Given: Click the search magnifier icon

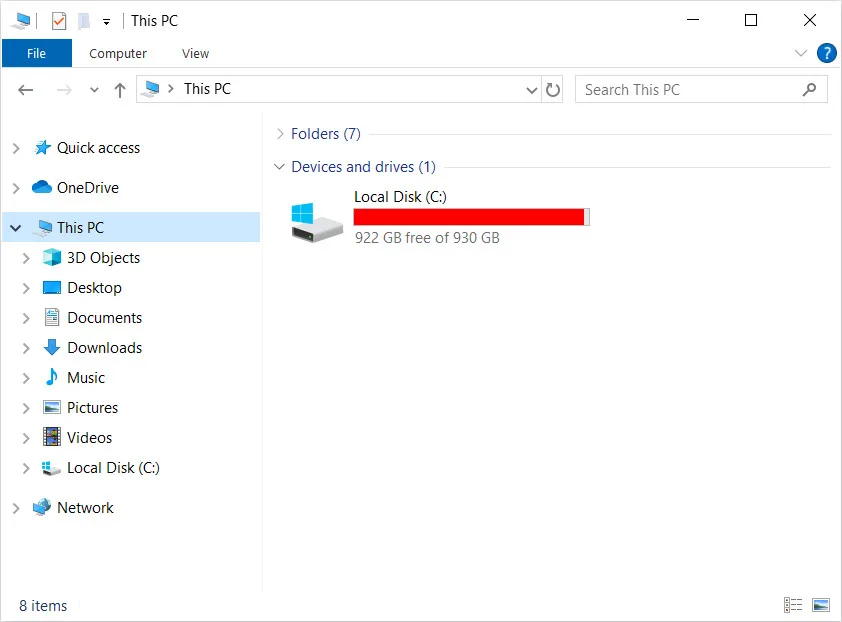Looking at the screenshot, I should 809,90.
